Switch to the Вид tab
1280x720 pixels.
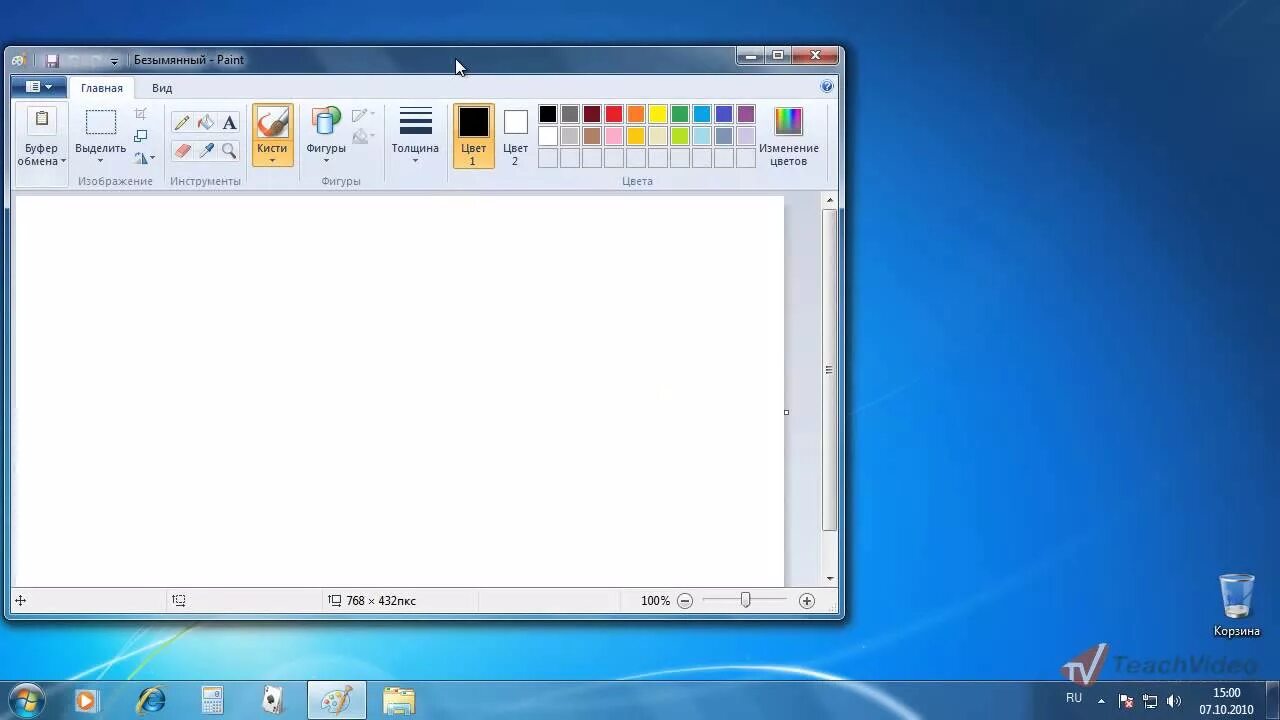pyautogui.click(x=162, y=88)
